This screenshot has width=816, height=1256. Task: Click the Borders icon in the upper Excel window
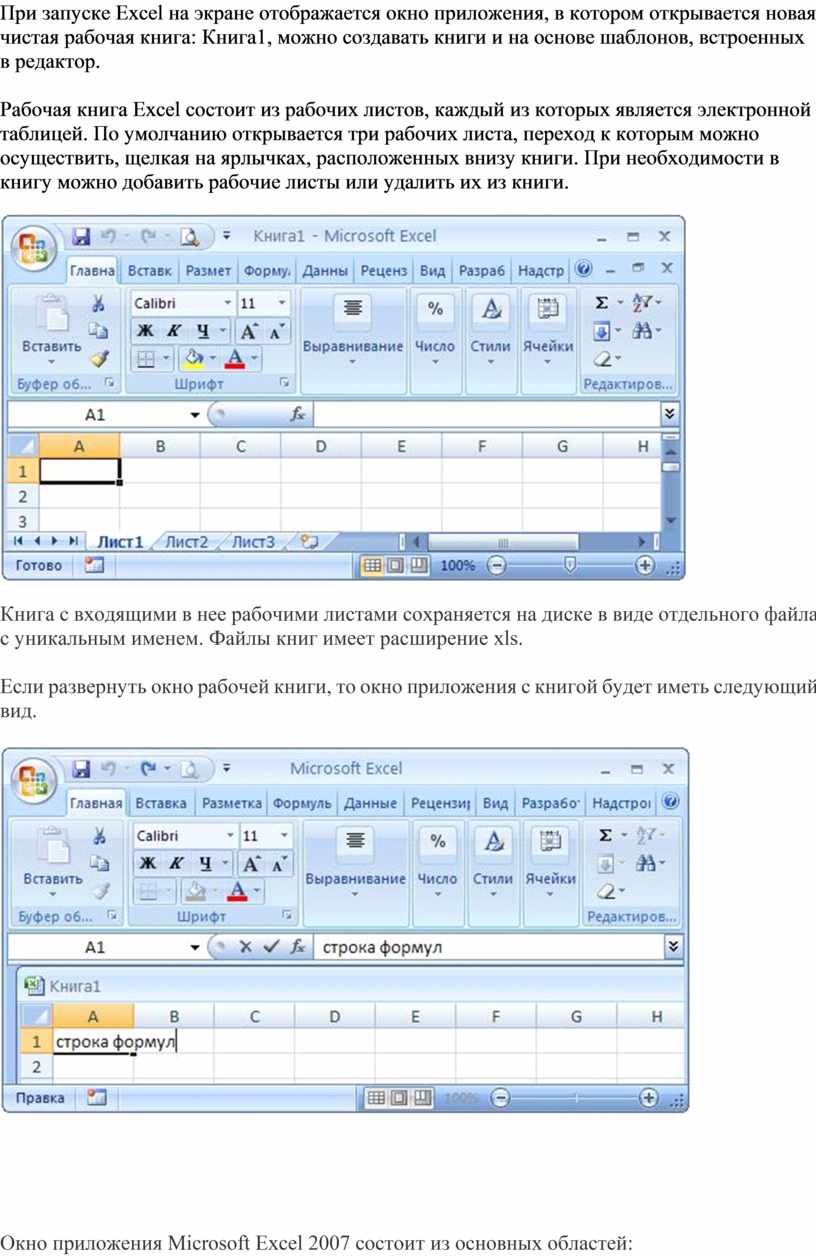pyautogui.click(x=145, y=358)
